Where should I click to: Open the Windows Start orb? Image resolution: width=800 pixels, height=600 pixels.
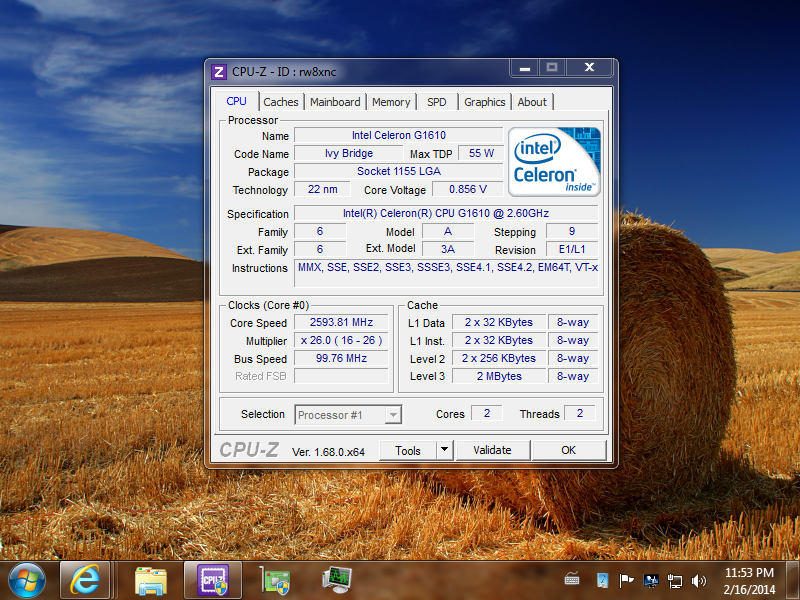click(x=27, y=581)
